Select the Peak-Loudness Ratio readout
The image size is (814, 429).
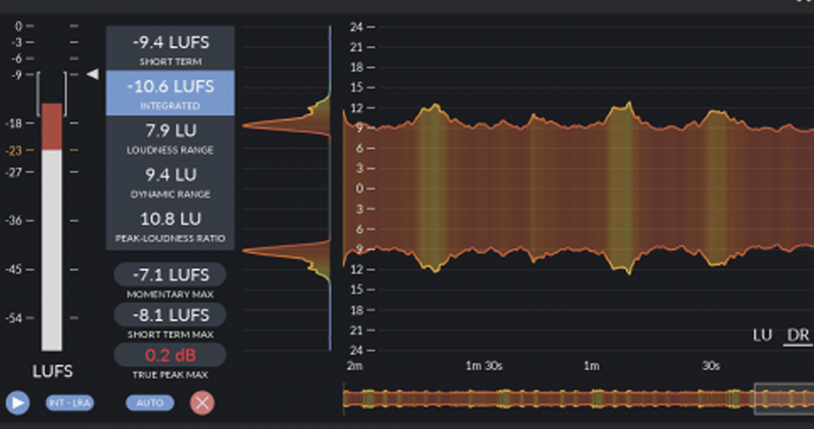[x=170, y=224]
